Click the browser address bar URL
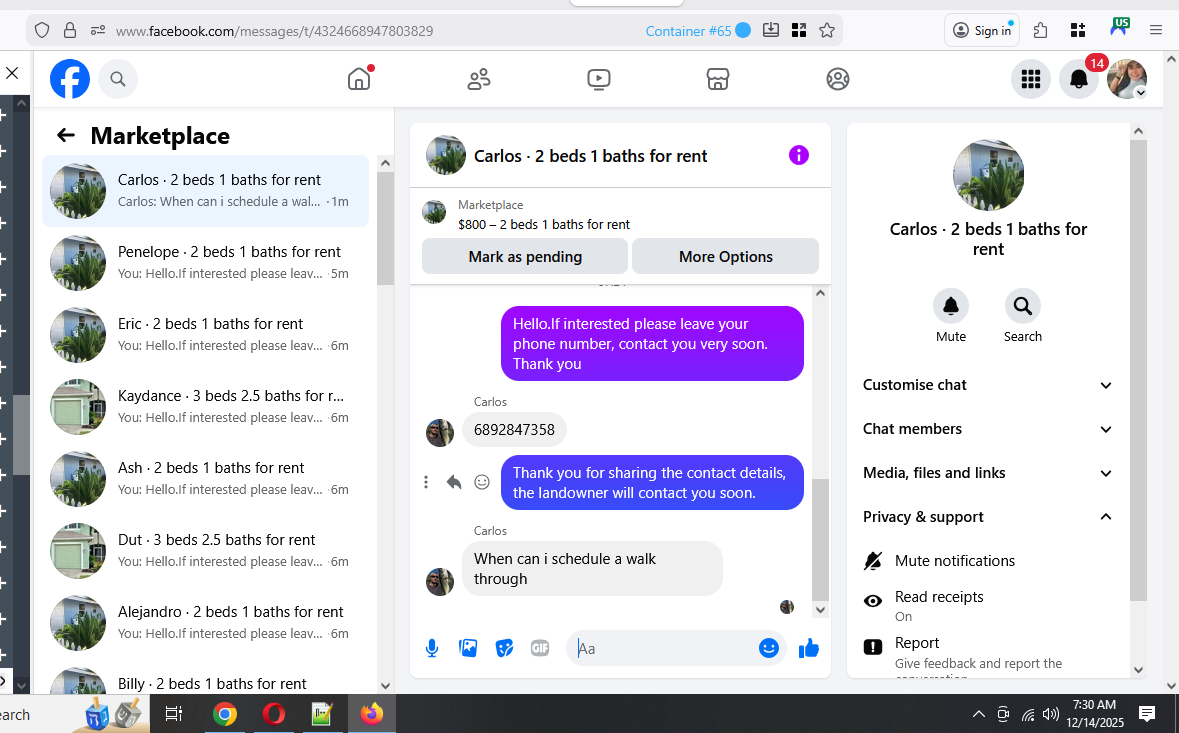 point(274,31)
